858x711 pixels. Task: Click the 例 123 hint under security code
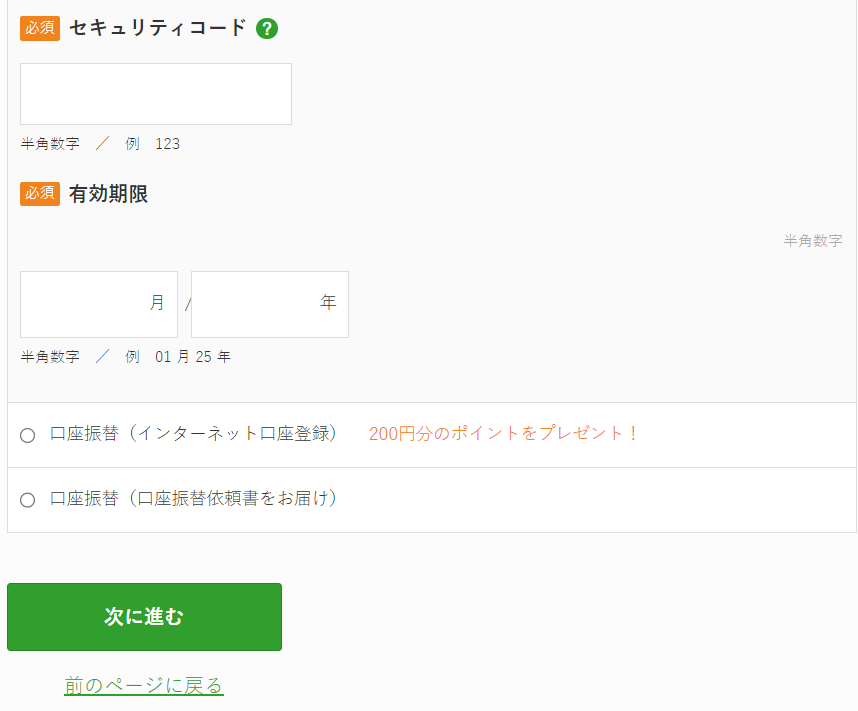(152, 144)
